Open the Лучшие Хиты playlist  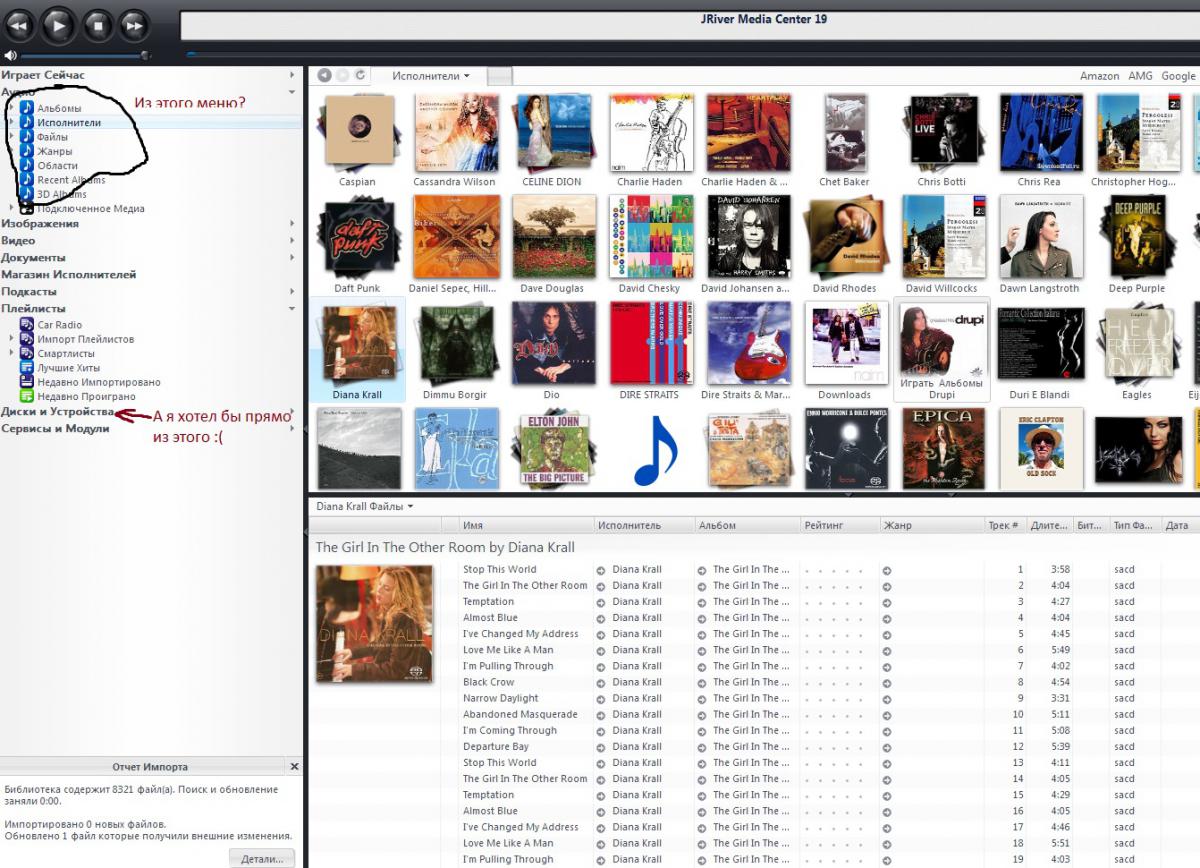pyautogui.click(x=67, y=368)
